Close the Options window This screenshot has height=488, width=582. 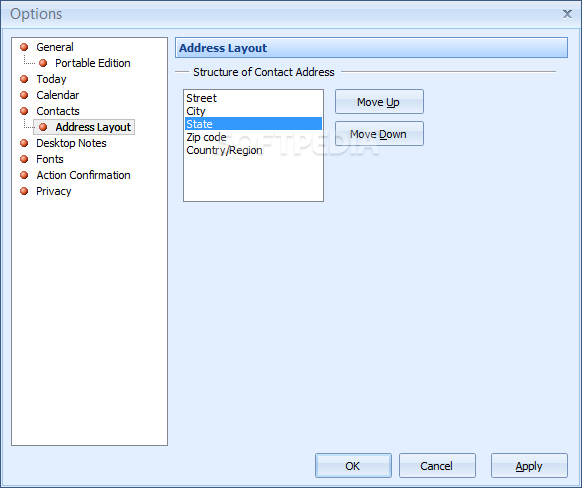click(x=567, y=14)
